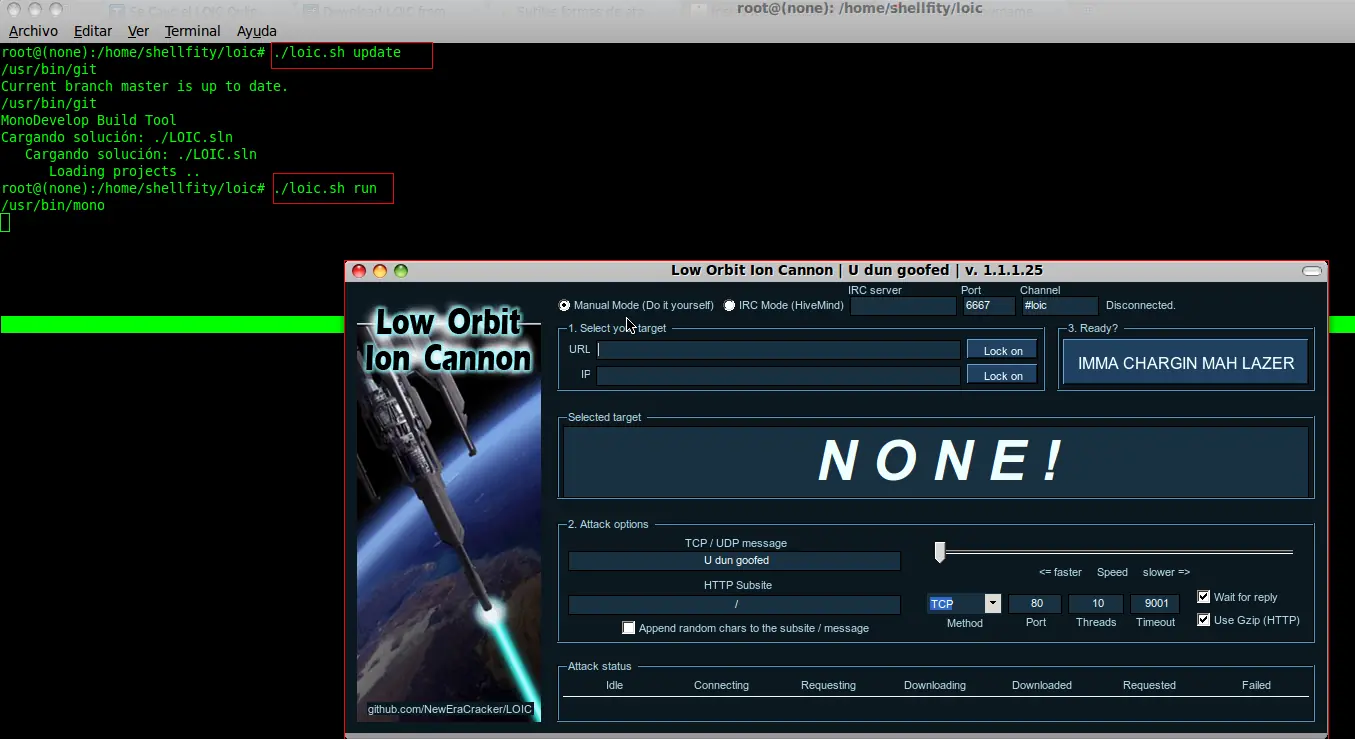This screenshot has height=740, width=1355.
Task: Click the Threads field showing 10
Action: [1096, 603]
